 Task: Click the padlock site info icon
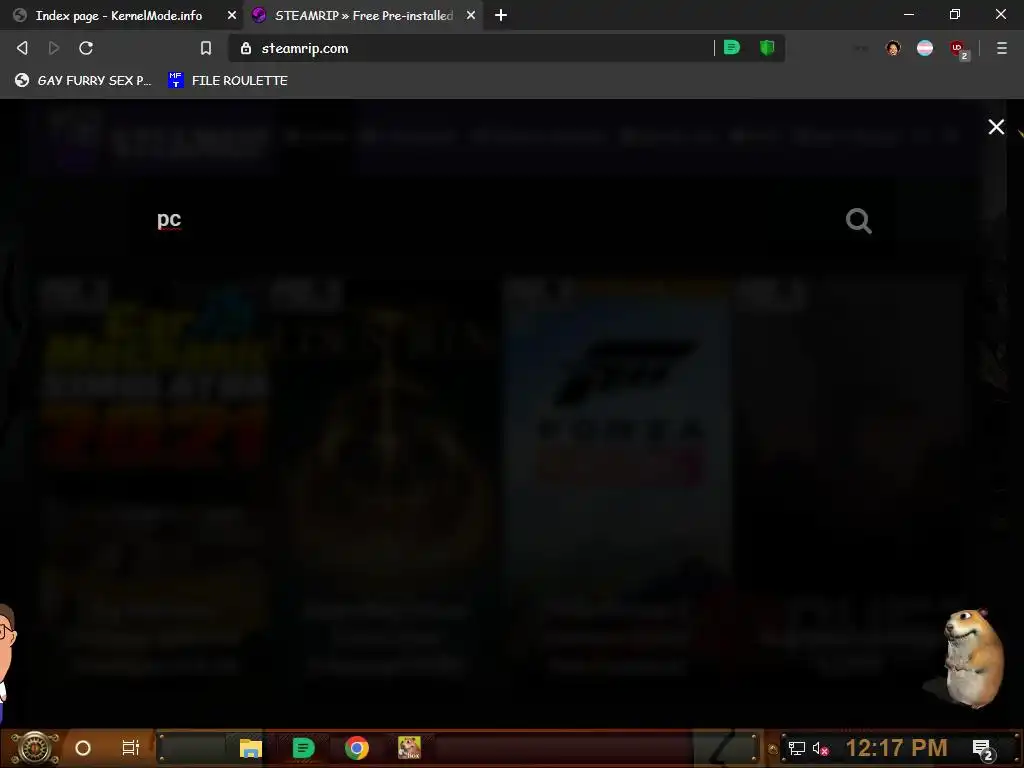point(246,48)
